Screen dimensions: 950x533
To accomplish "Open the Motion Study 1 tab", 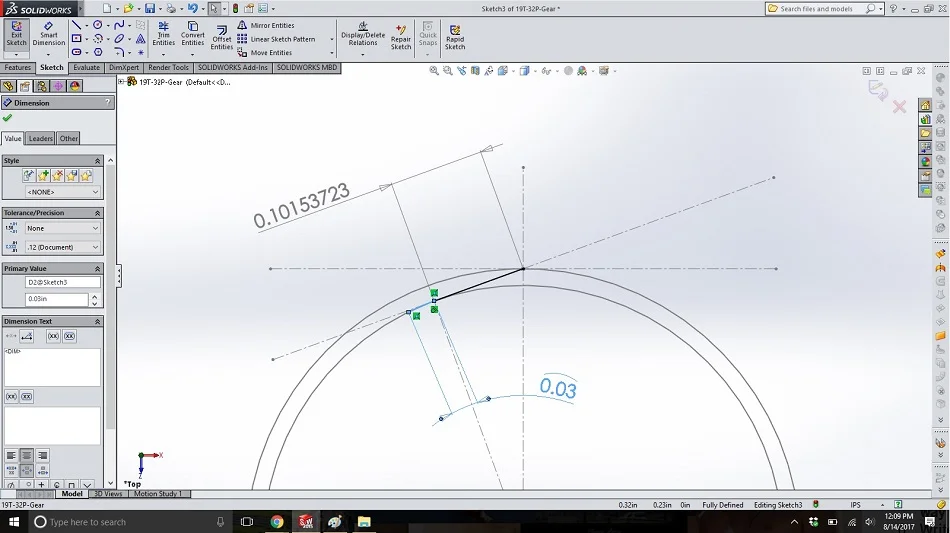I will [x=158, y=494].
